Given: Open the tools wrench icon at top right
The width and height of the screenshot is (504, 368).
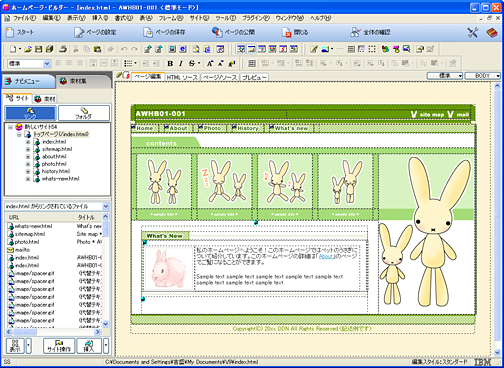Looking at the screenshot, I should coord(473,32).
